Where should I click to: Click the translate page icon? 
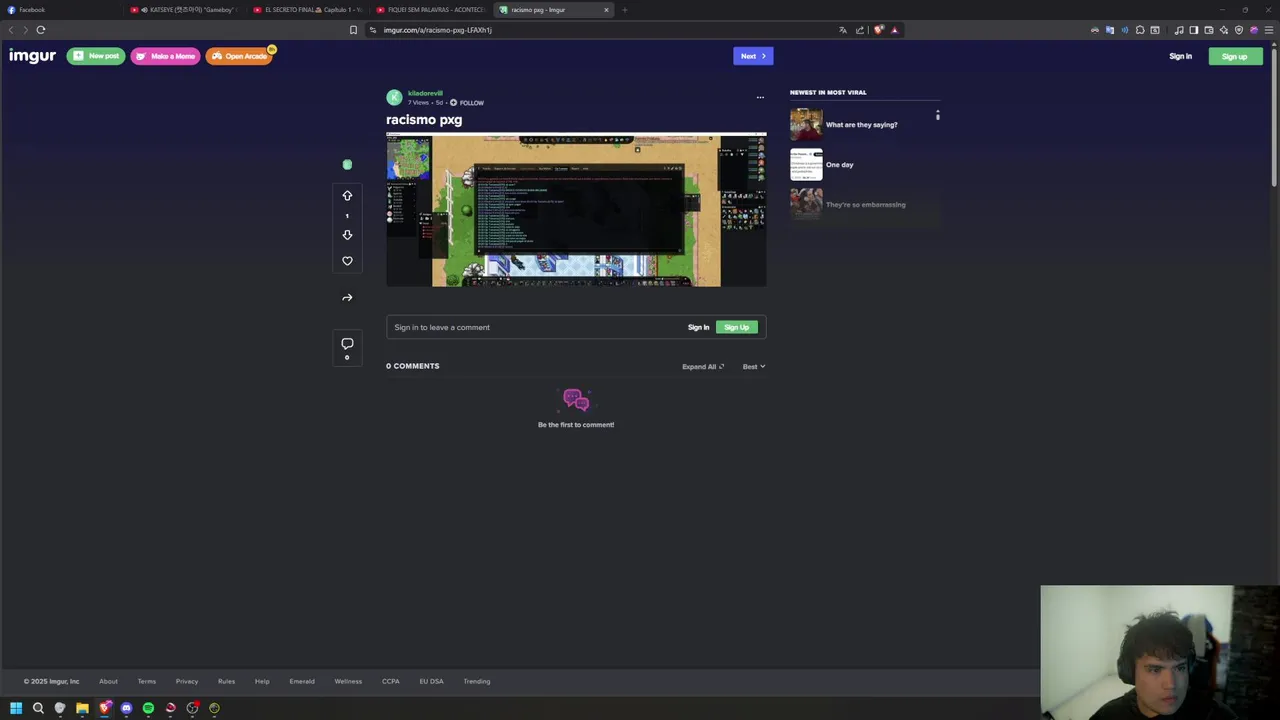coord(843,30)
